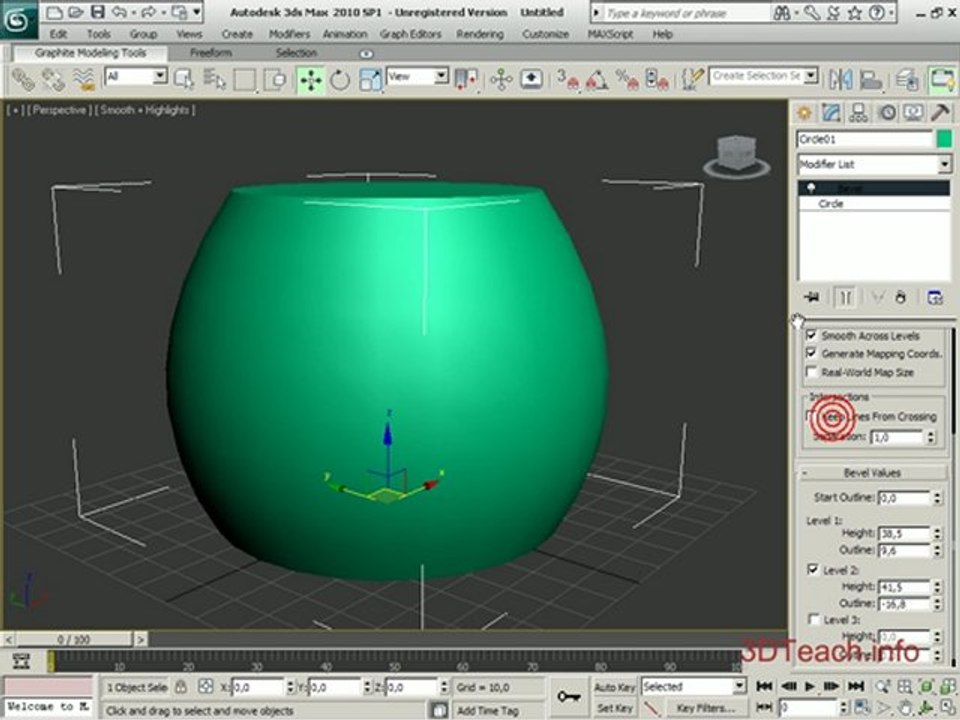This screenshot has width=960, height=720.
Task: Click the green object color swatch
Action: (x=944, y=140)
